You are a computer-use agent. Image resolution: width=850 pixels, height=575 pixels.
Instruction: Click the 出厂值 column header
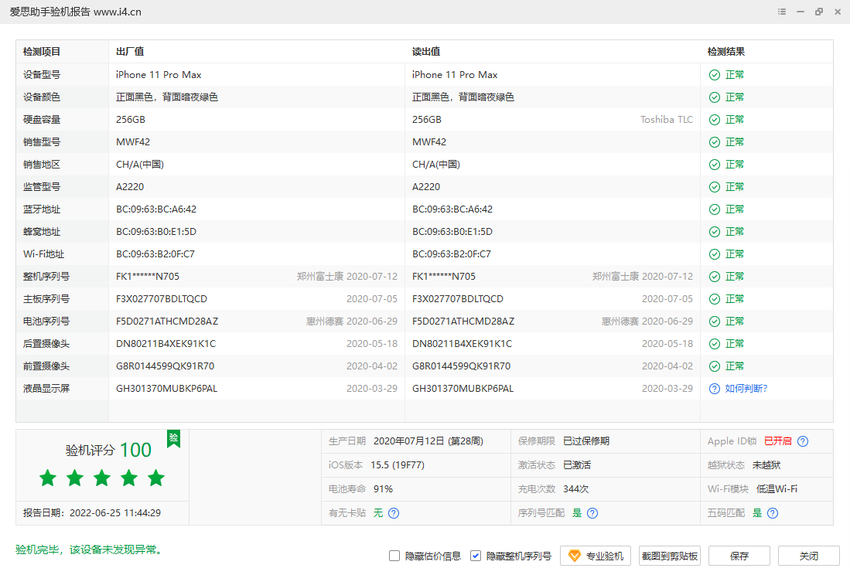pyautogui.click(x=130, y=52)
